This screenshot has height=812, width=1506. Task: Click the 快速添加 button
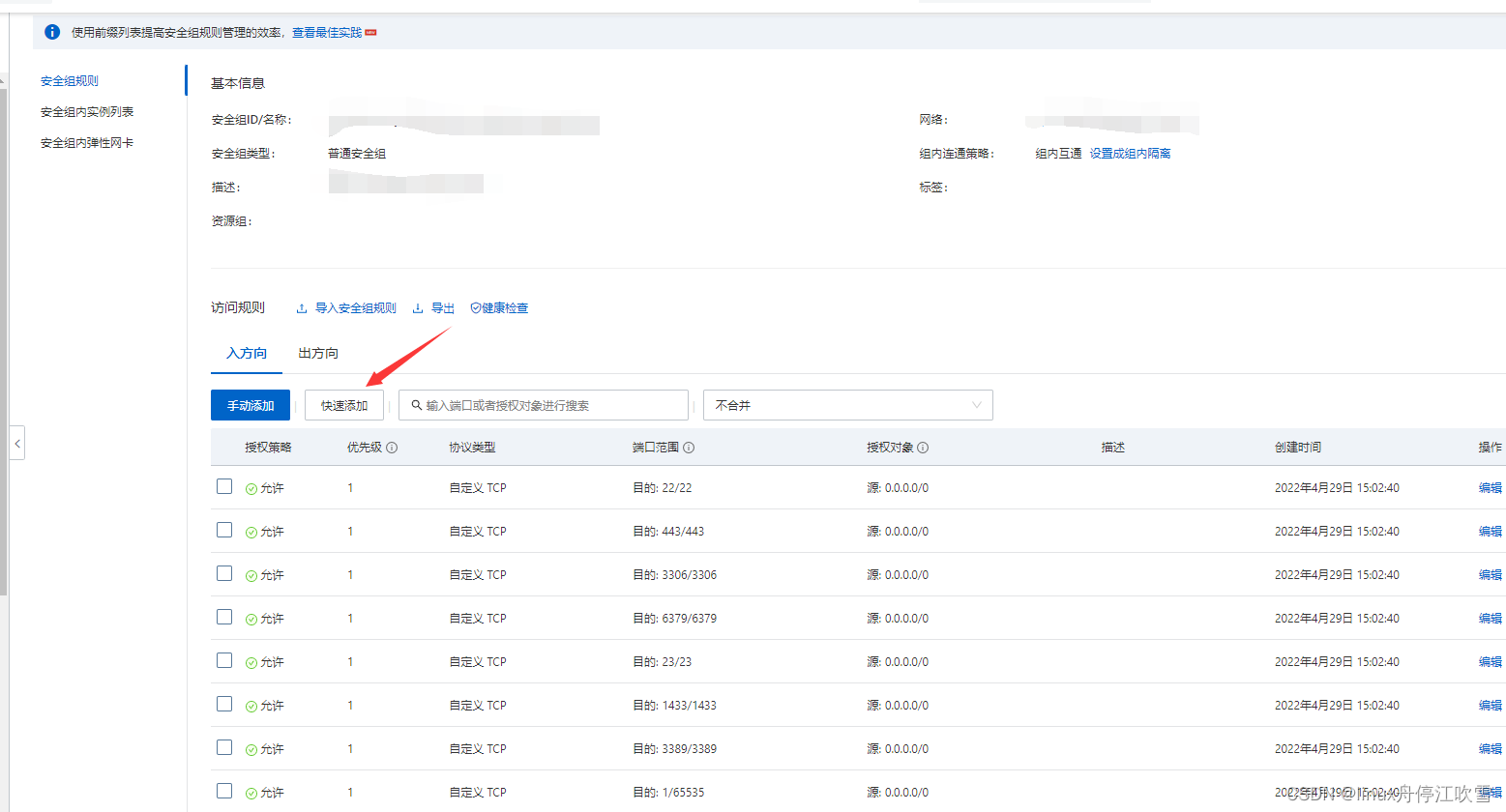pos(344,405)
